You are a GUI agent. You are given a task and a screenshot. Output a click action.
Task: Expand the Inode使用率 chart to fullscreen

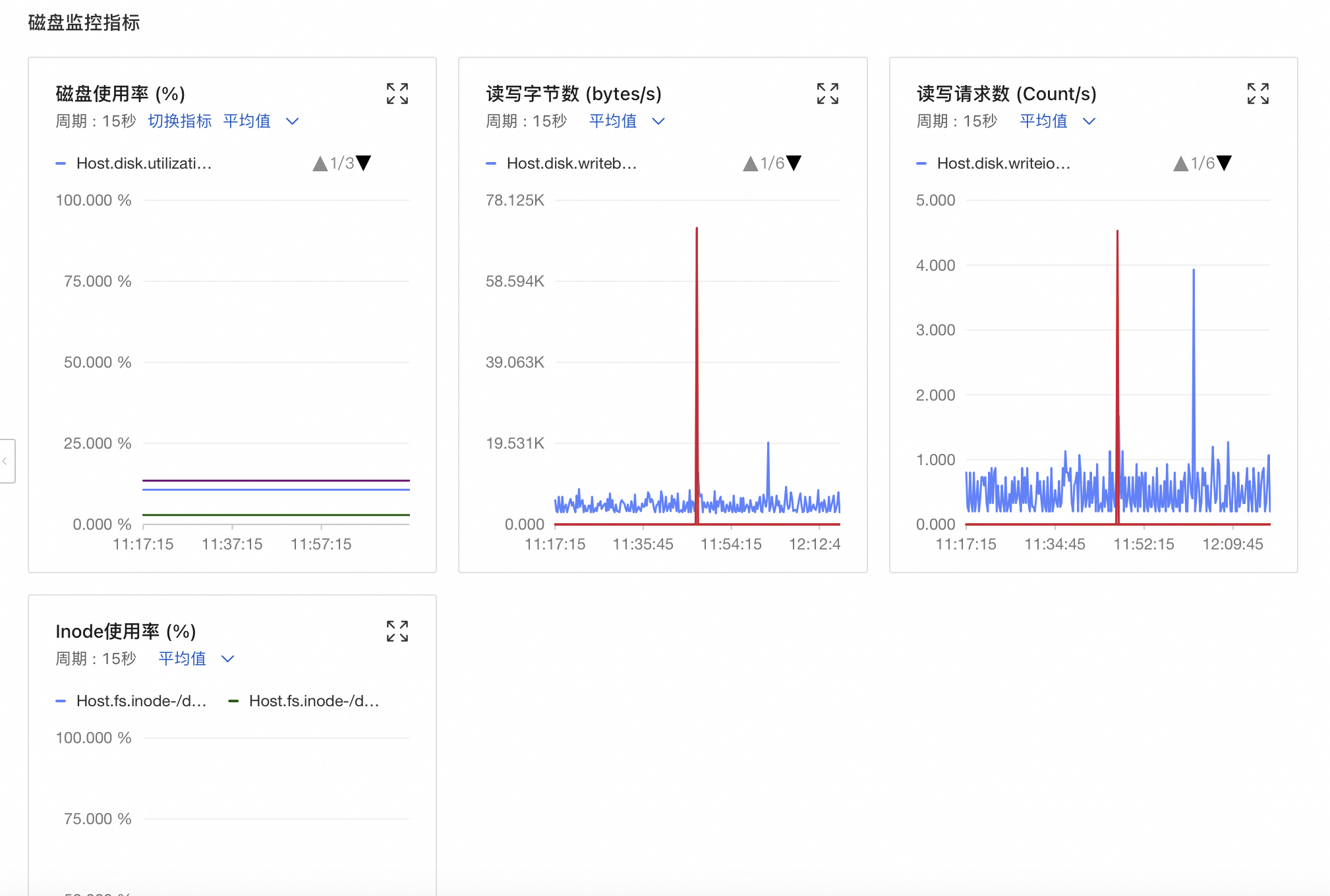397,631
